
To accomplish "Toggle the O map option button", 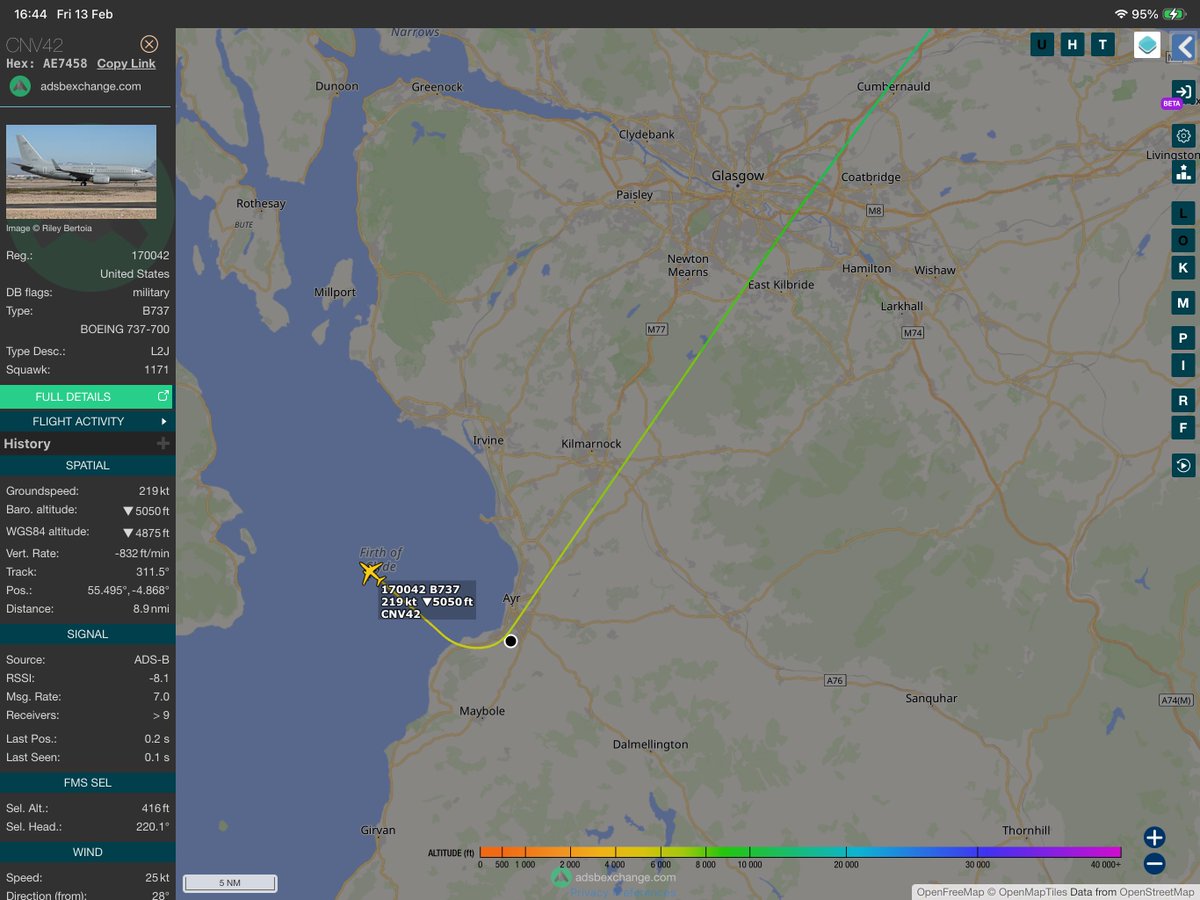I will click(x=1183, y=240).
